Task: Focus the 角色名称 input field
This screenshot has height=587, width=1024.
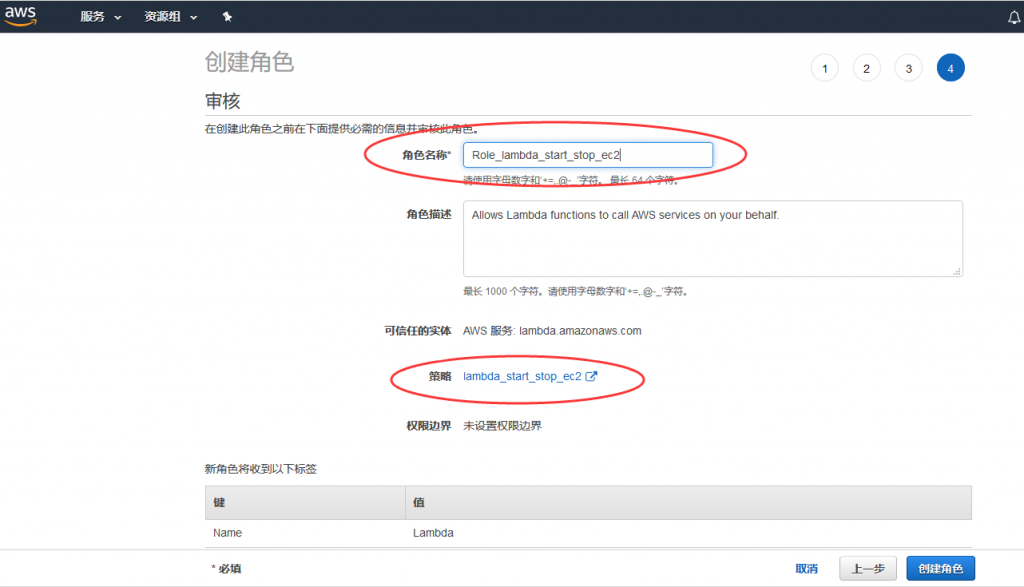Action: coord(587,155)
